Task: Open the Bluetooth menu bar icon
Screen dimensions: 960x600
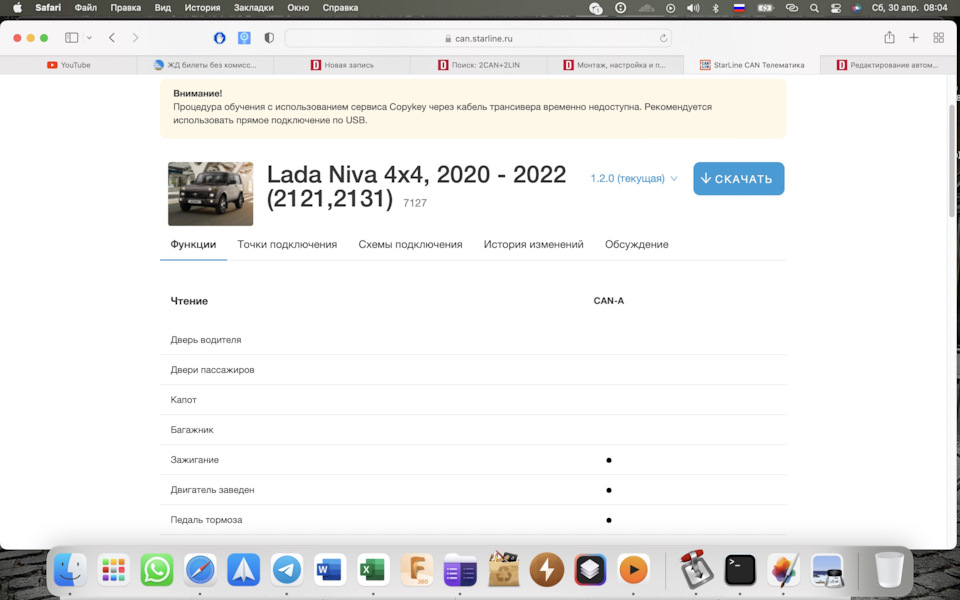Action: (715, 8)
